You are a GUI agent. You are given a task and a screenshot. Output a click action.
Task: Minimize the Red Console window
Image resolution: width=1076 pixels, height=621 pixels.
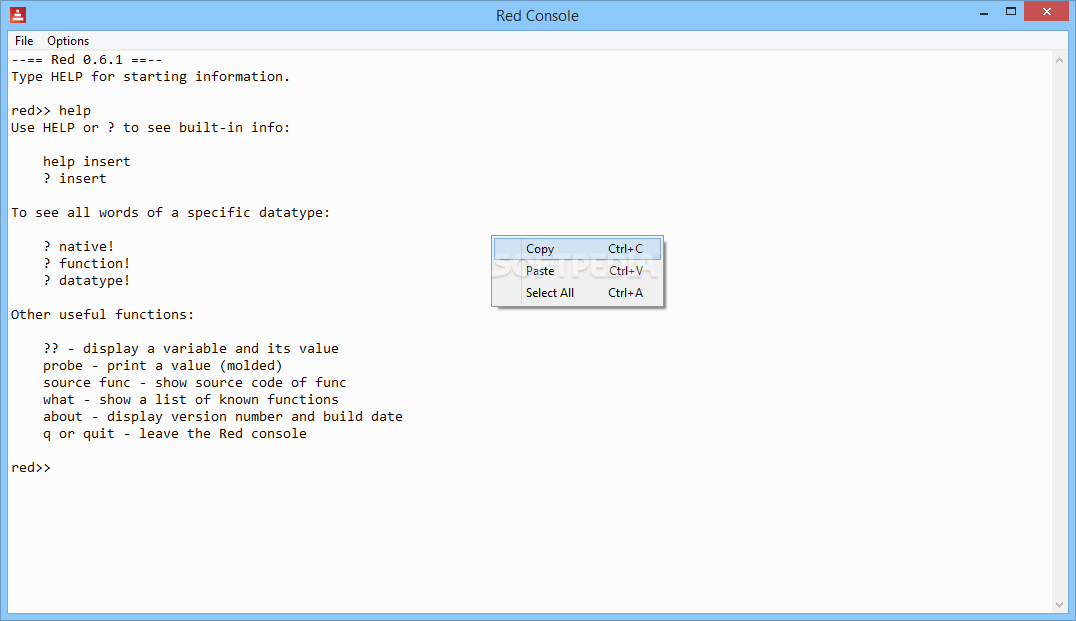coord(983,12)
